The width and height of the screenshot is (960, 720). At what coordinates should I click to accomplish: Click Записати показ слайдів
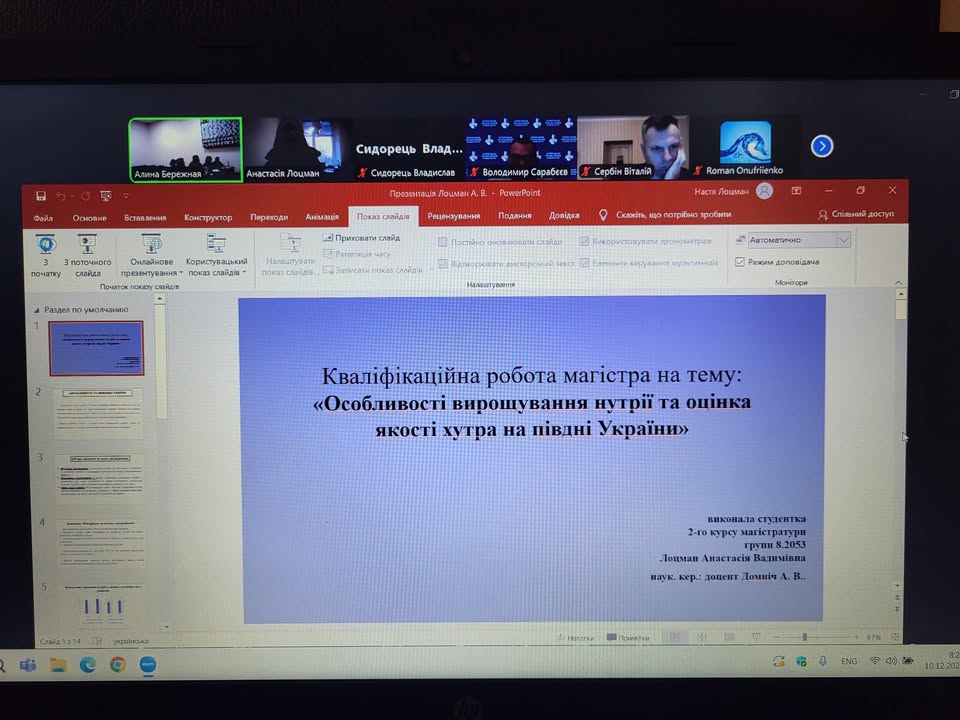click(373, 269)
